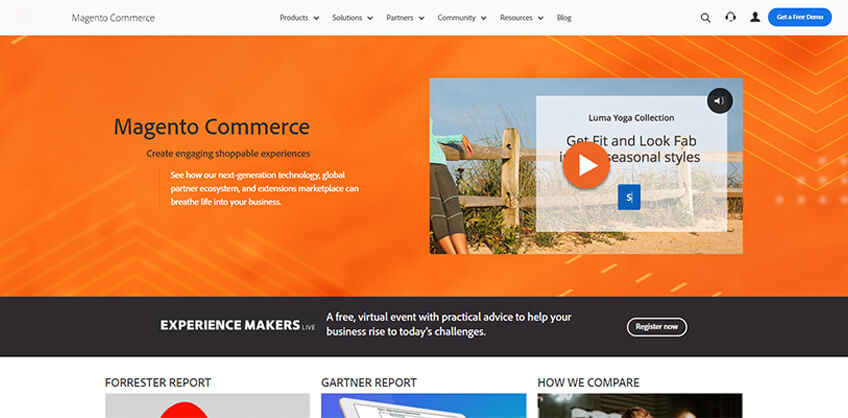The height and width of the screenshot is (418, 848).
Task: Open the How We Compare thumbnail
Action: [640, 406]
